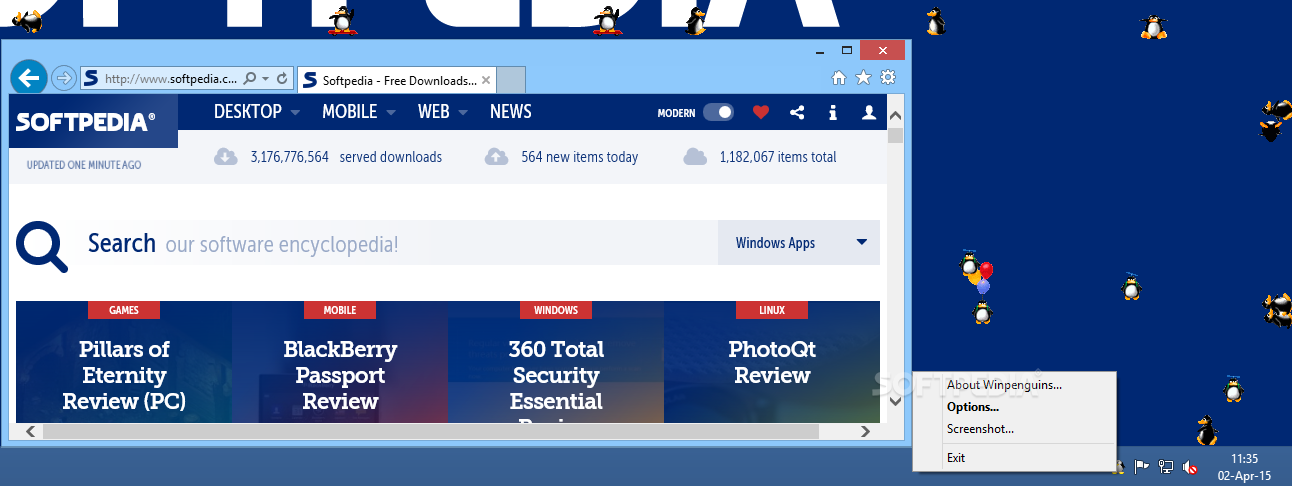The image size is (1292, 486).
Task: Click the browser Home icon
Action: pos(839,77)
